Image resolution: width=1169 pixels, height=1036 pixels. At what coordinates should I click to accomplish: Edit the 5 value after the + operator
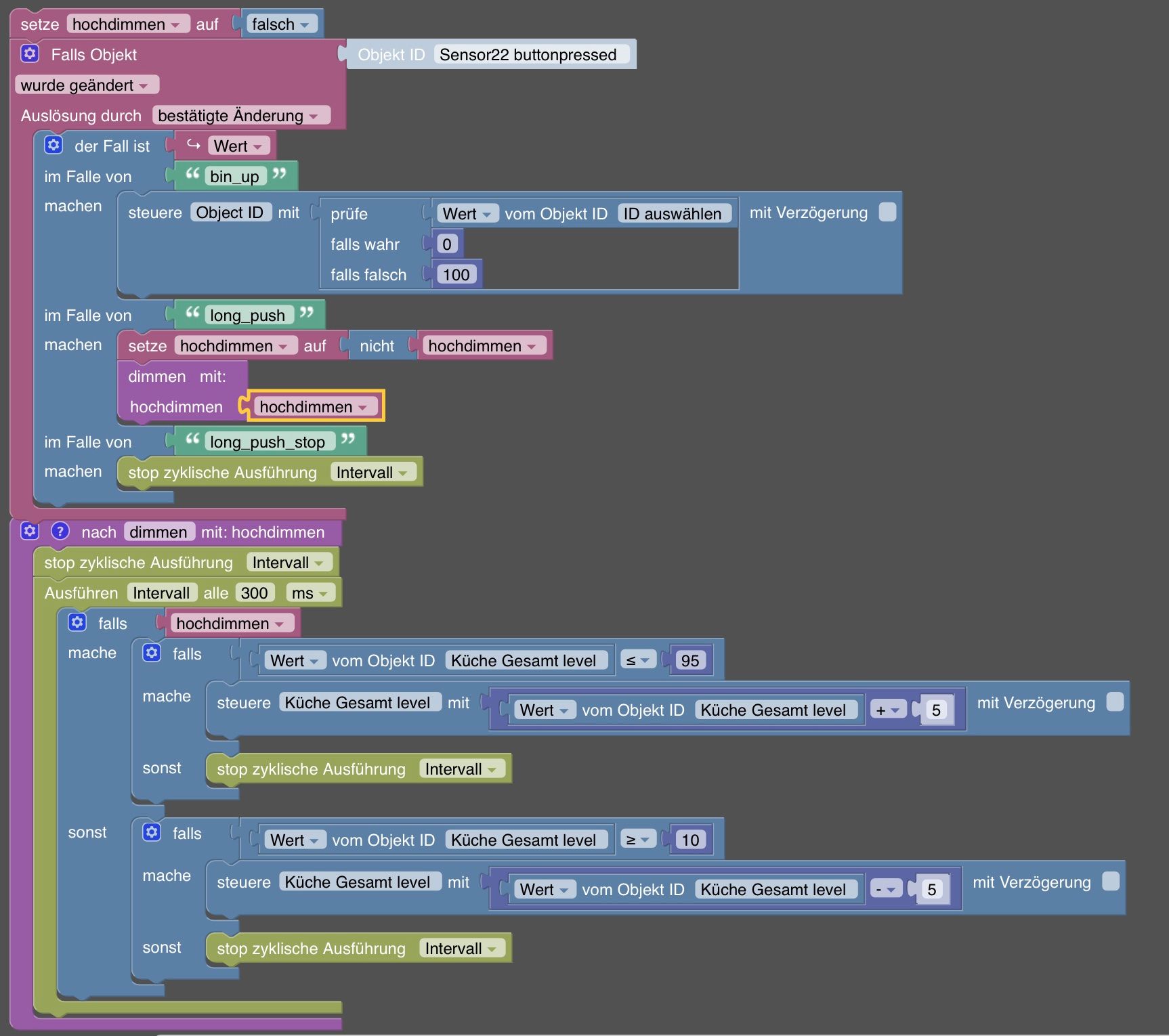tap(936, 710)
